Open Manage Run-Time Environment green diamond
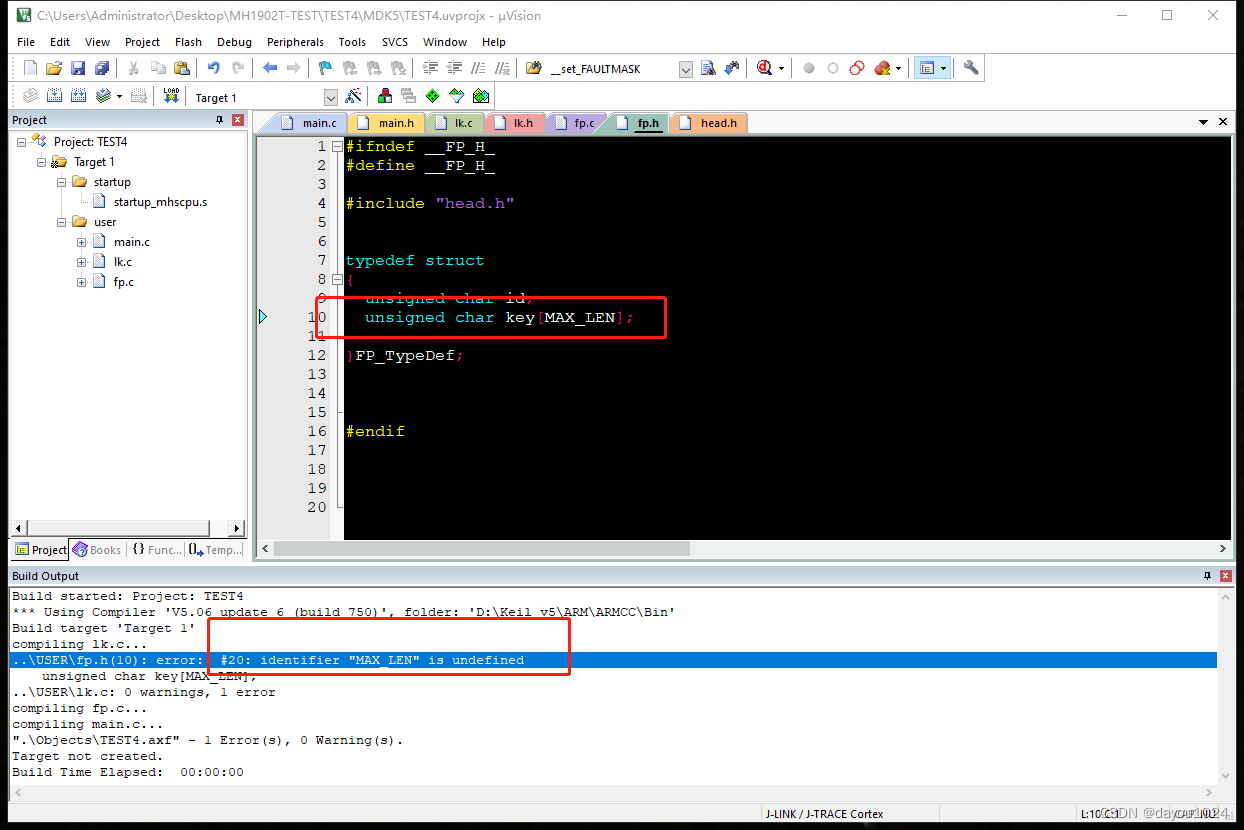This screenshot has width=1244, height=830. pos(433,96)
